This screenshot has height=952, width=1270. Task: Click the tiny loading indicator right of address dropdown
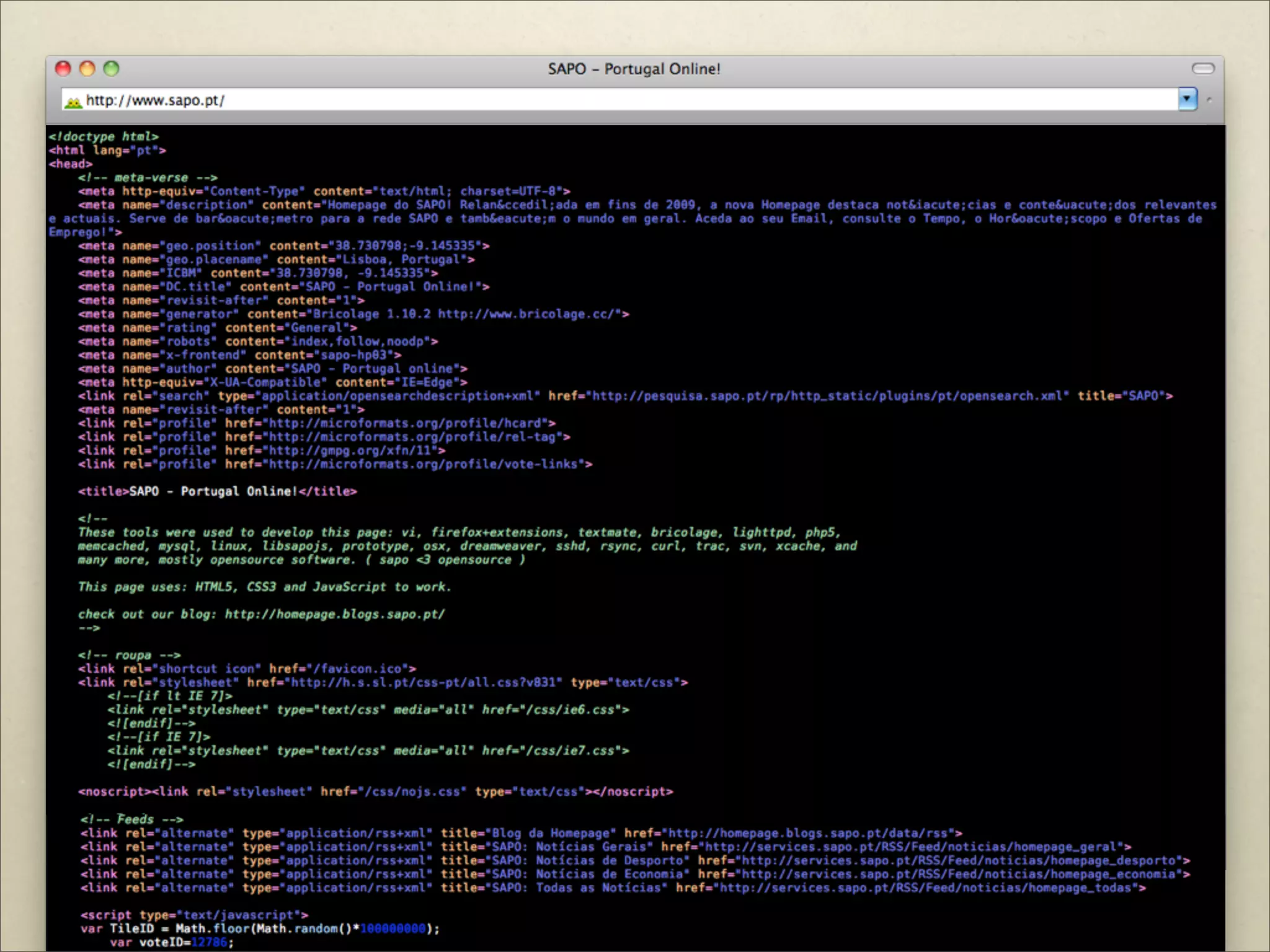1209,99
